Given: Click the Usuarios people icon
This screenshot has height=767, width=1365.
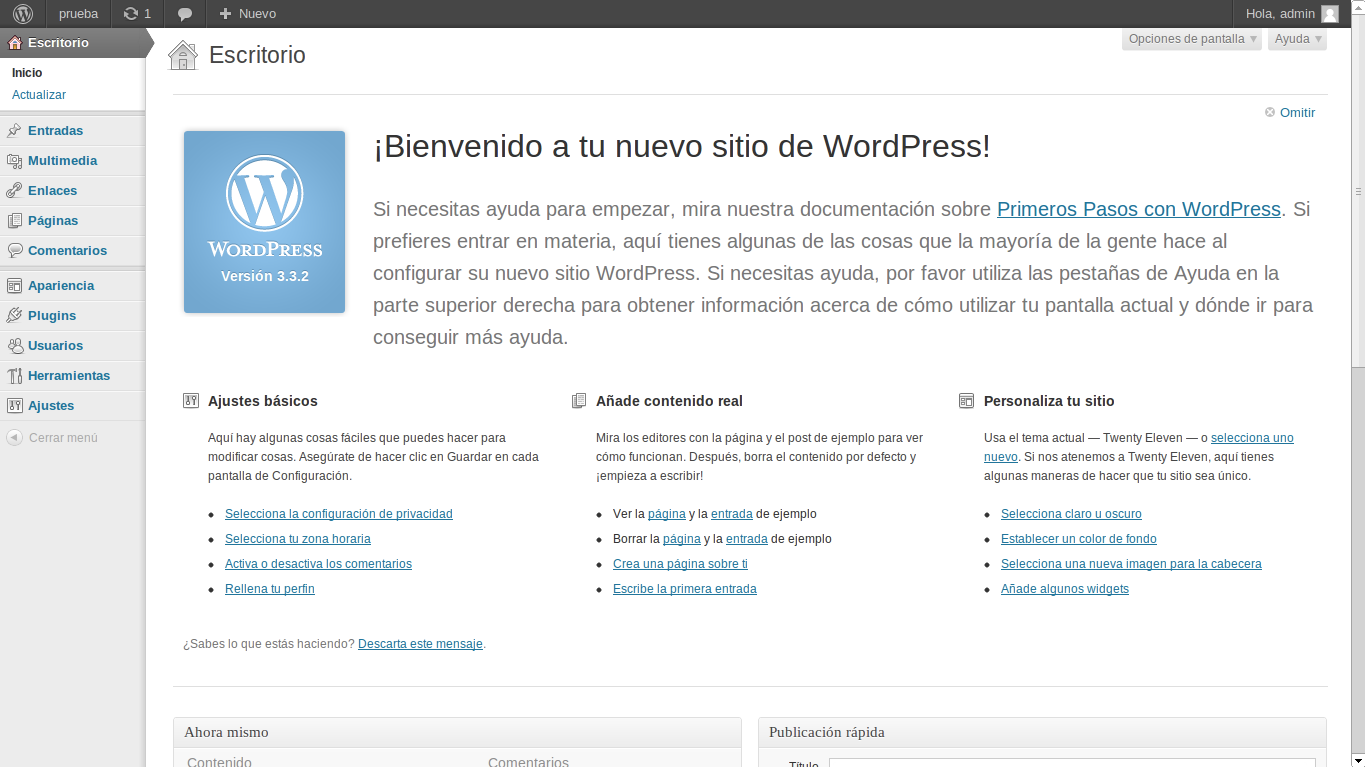Looking at the screenshot, I should (15, 346).
